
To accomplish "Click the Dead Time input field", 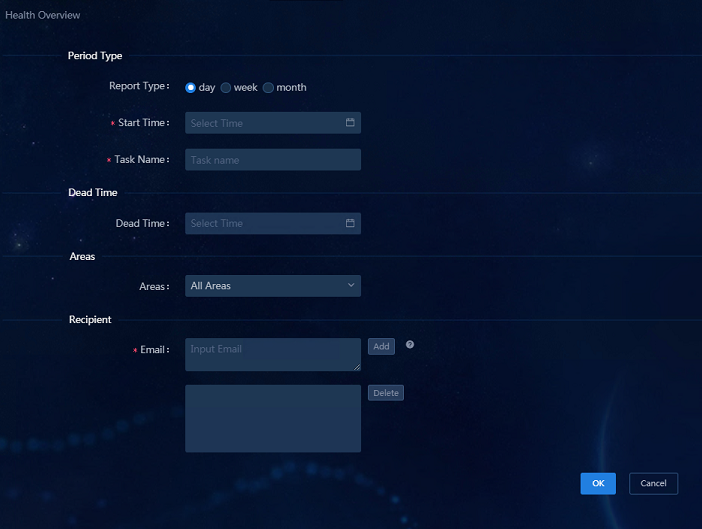I will tap(273, 223).
